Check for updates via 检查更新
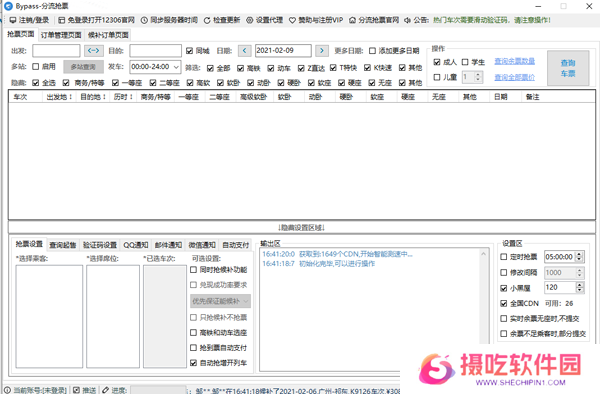The height and width of the screenshot is (394, 600). 222,20
